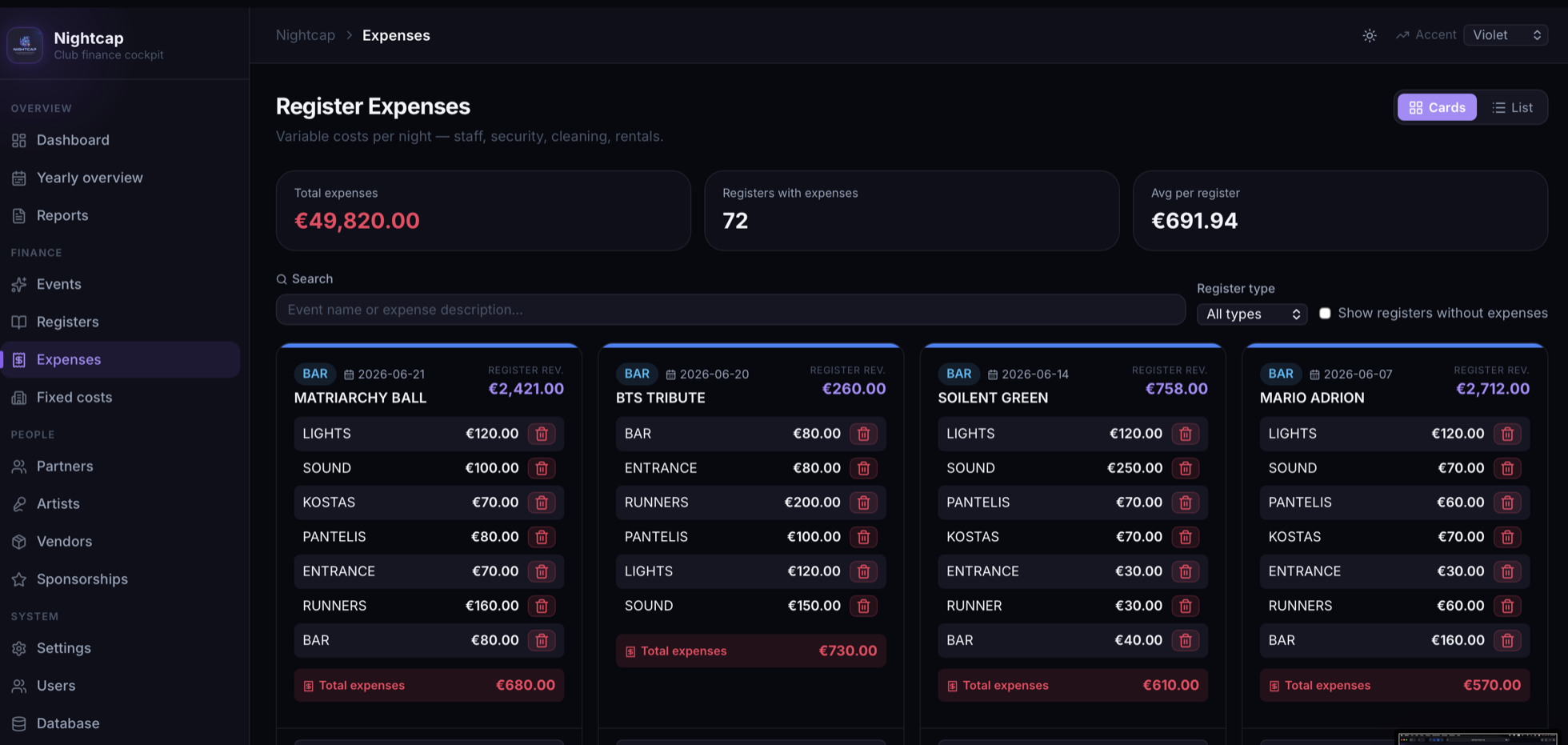Delete PANTELIS expense in BTS Tribute card
This screenshot has width=1568, height=745.
863,537
